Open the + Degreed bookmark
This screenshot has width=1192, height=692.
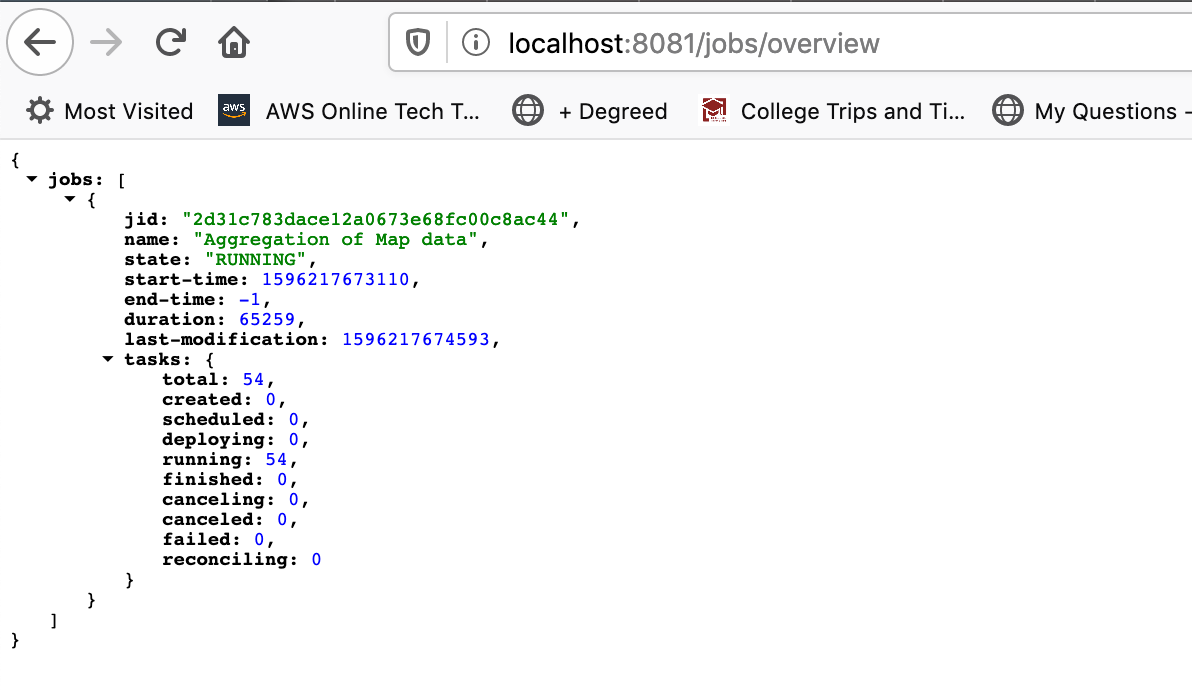point(590,111)
